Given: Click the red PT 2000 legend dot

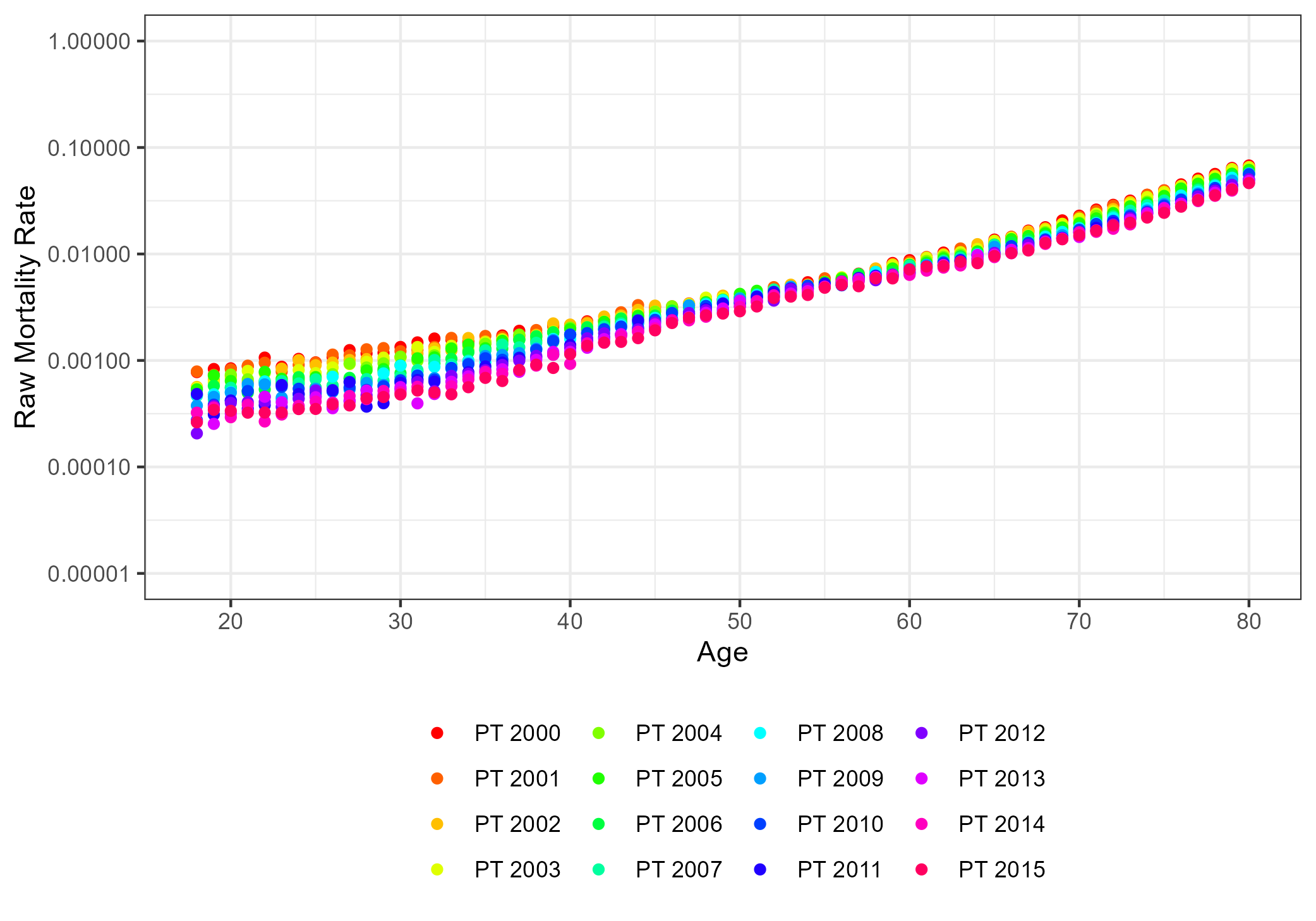Looking at the screenshot, I should (437, 733).
